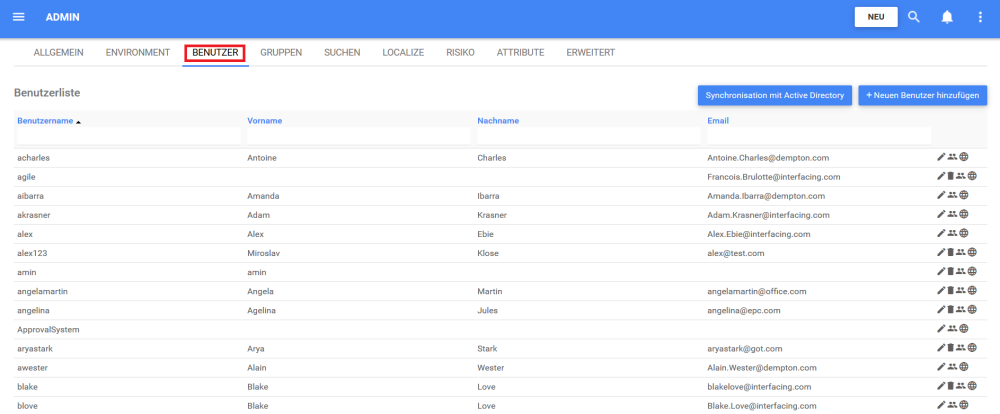Delete the alex123 user
The height and width of the screenshot is (414, 1000).
point(951,252)
